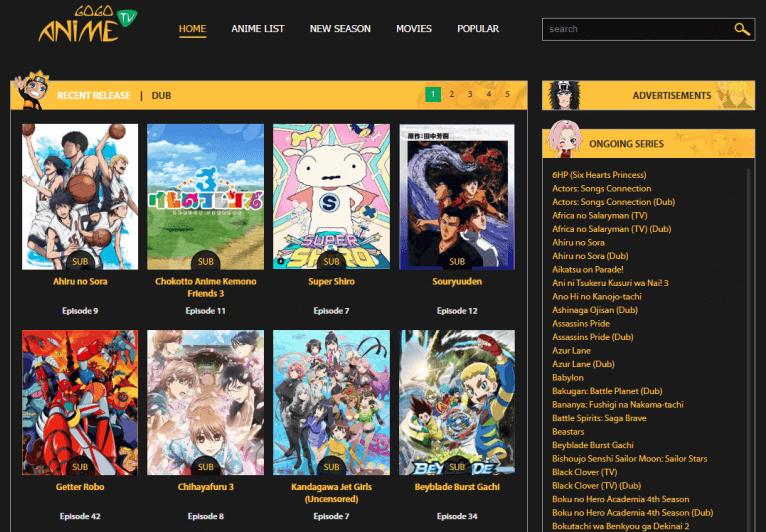Click the Naruto mascot beside Recent Release
Screen dimensions: 766x532
coord(32,90)
